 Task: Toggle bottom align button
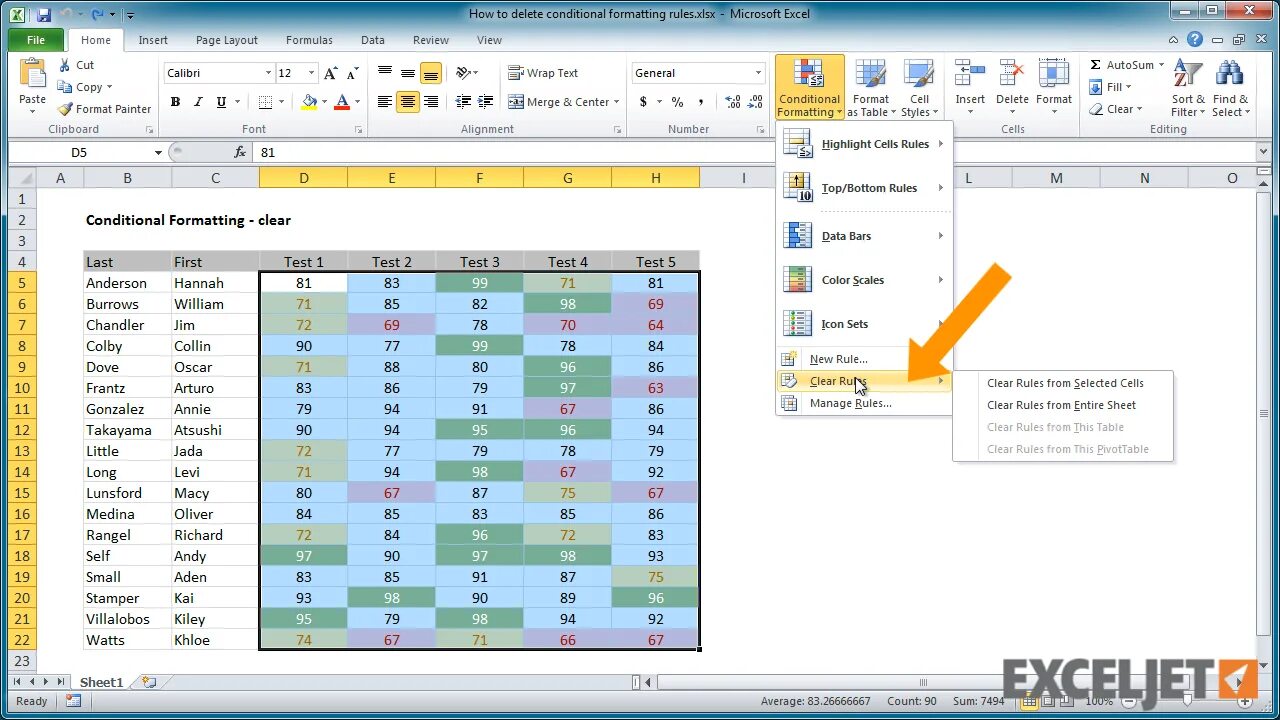pos(431,73)
